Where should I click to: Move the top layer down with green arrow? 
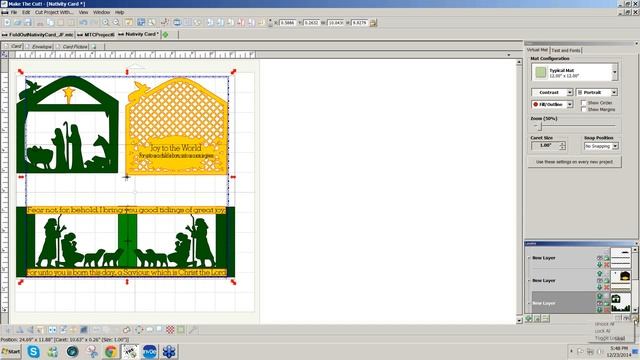pyautogui.click(x=600, y=264)
